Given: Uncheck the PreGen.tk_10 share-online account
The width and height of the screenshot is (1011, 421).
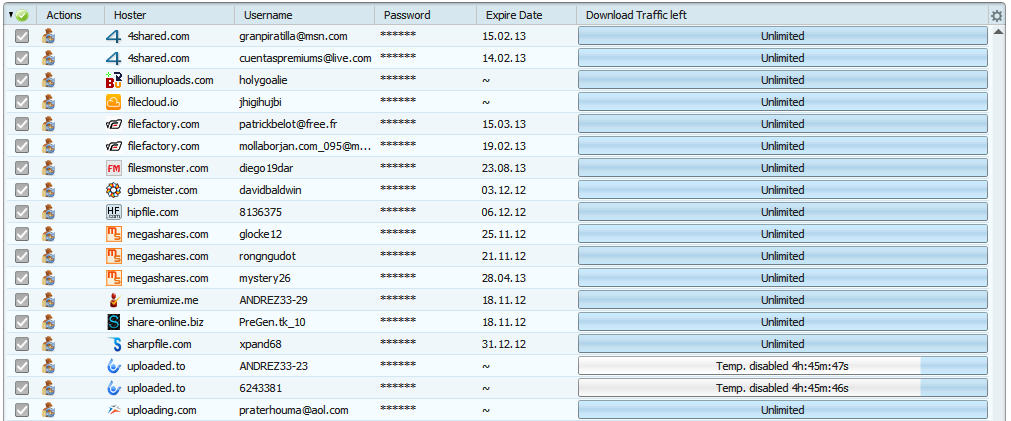Looking at the screenshot, I should click(22, 322).
